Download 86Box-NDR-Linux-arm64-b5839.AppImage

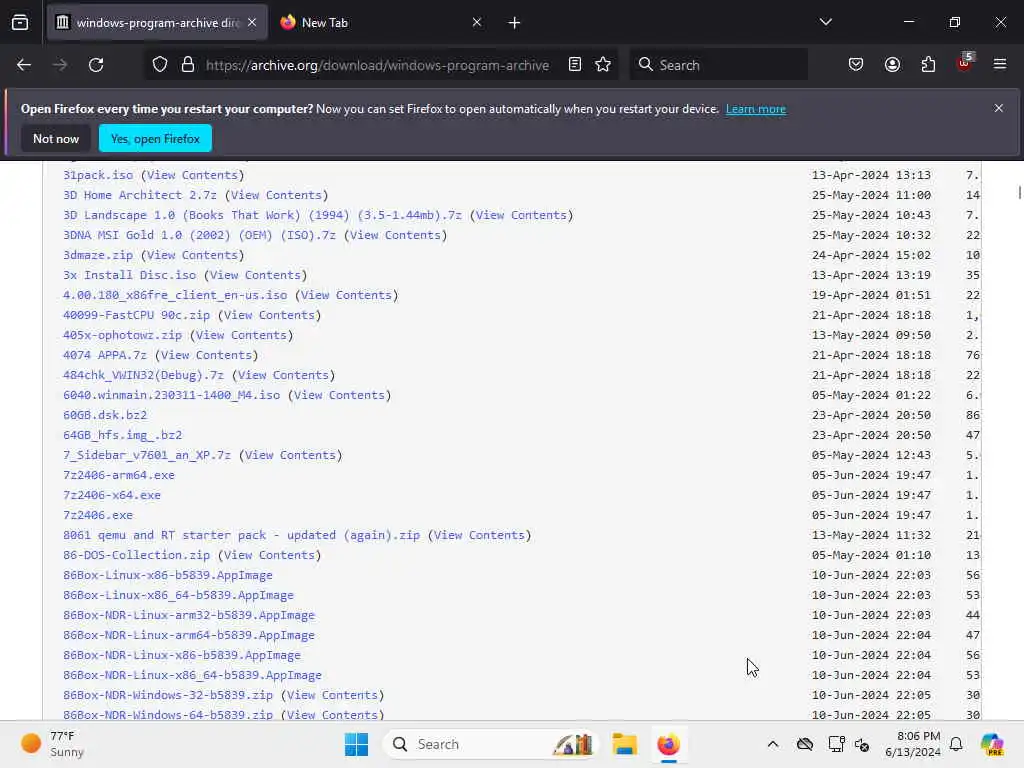[x=189, y=635]
